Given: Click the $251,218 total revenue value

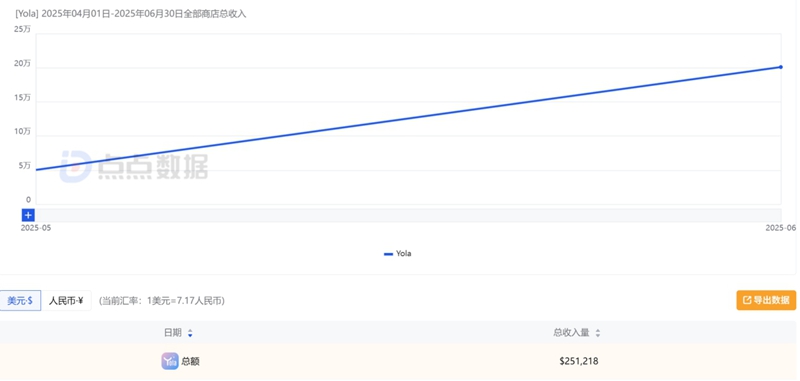Looking at the screenshot, I should [x=579, y=362].
